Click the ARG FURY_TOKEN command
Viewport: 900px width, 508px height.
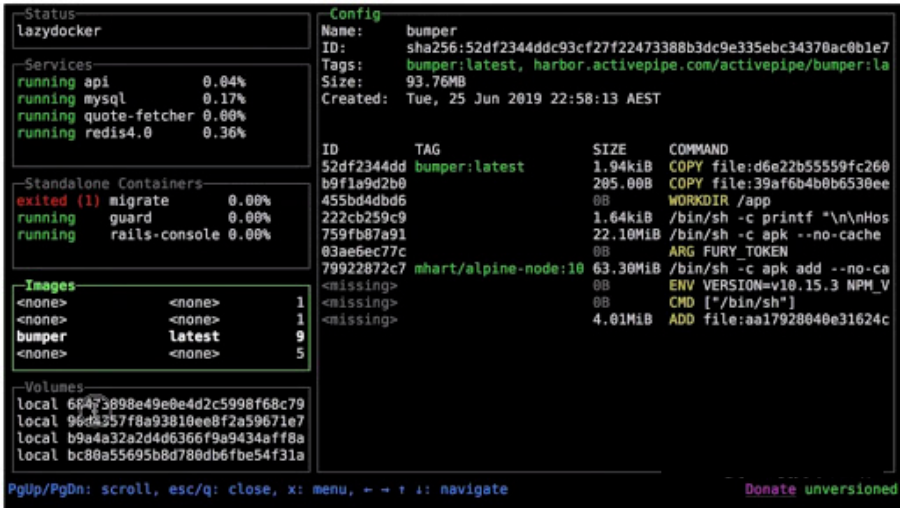[728, 252]
